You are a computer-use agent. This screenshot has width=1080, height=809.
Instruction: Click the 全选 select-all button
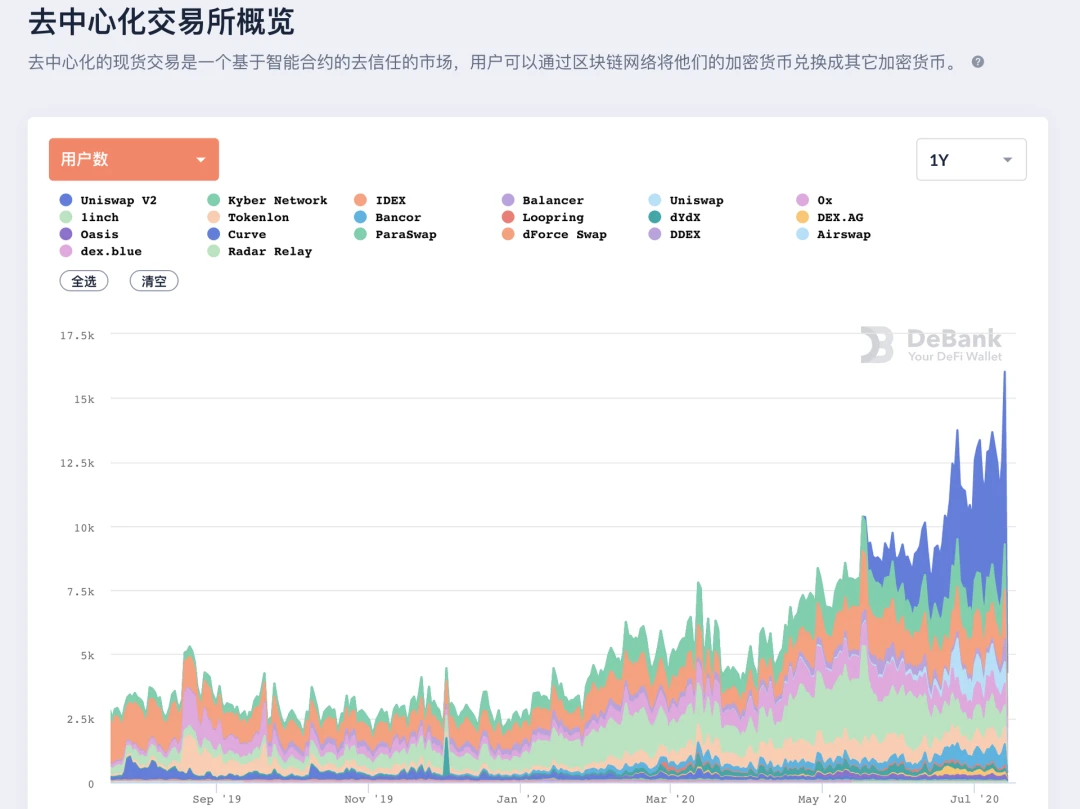[84, 281]
